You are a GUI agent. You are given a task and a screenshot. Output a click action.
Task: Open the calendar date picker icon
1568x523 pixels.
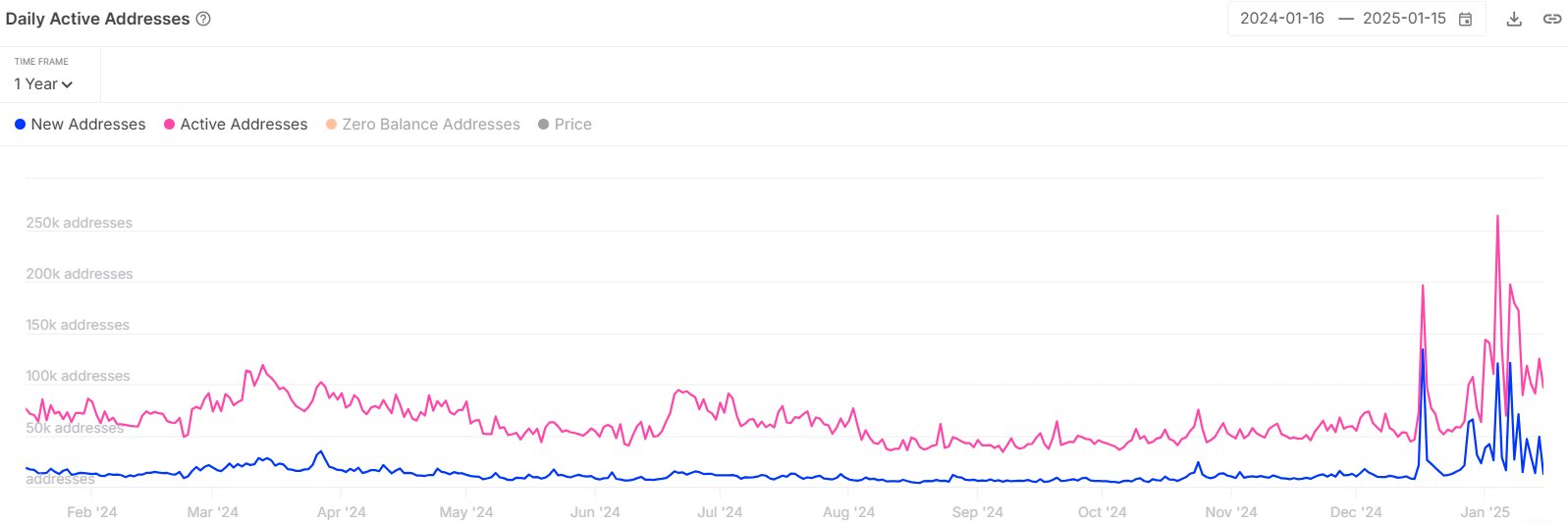tap(1465, 19)
